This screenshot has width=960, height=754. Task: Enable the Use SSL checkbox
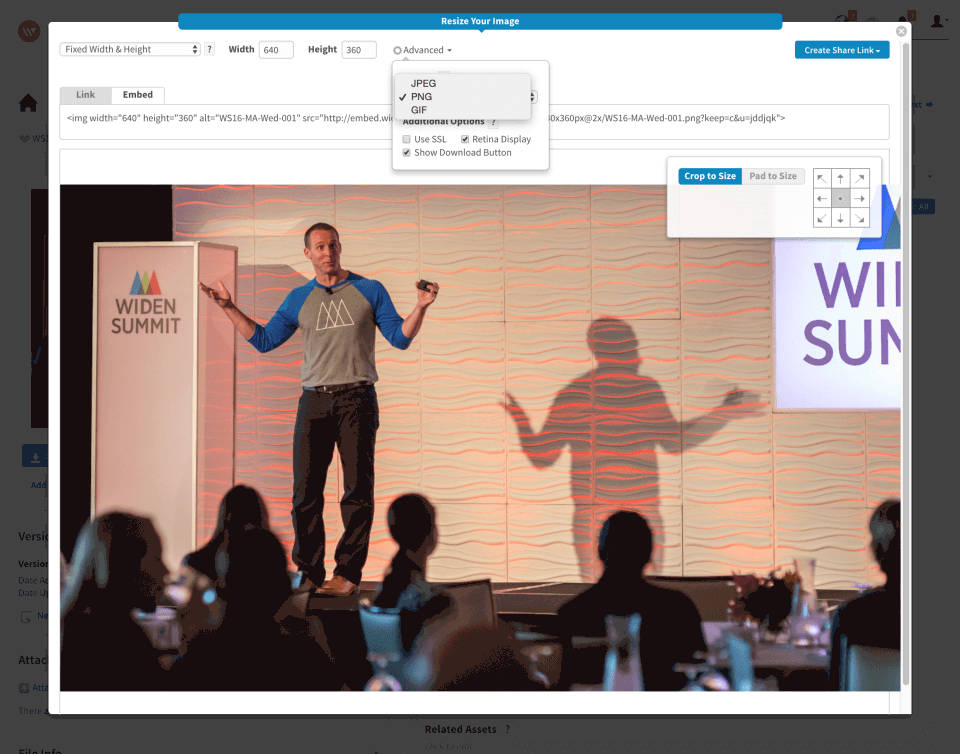point(406,139)
